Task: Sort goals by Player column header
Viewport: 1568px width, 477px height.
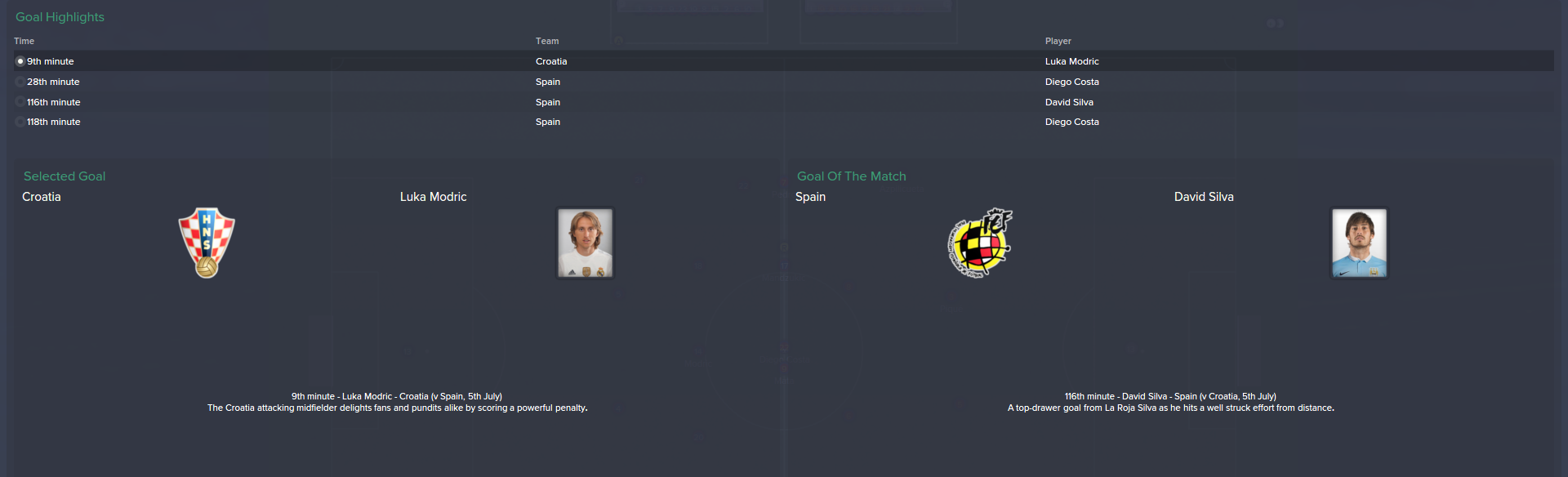Action: click(x=1058, y=41)
